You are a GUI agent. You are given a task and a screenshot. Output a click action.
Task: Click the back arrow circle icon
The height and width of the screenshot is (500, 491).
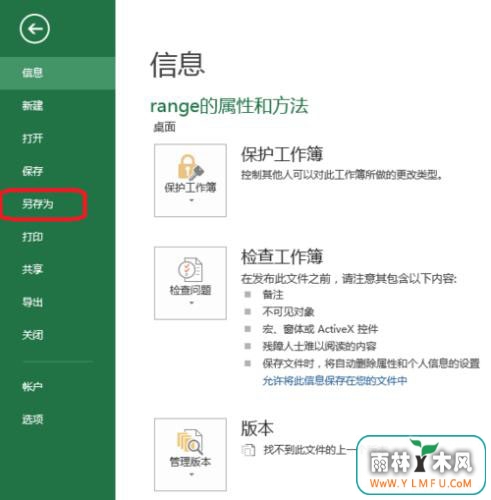[34, 29]
